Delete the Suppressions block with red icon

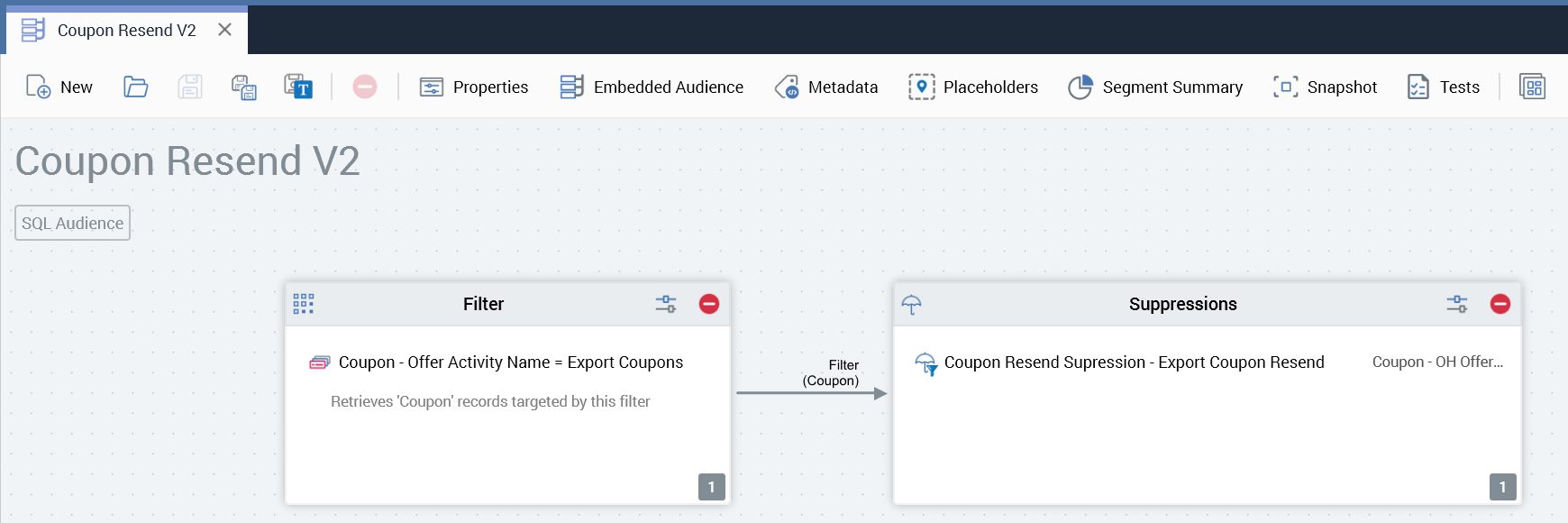point(1500,304)
